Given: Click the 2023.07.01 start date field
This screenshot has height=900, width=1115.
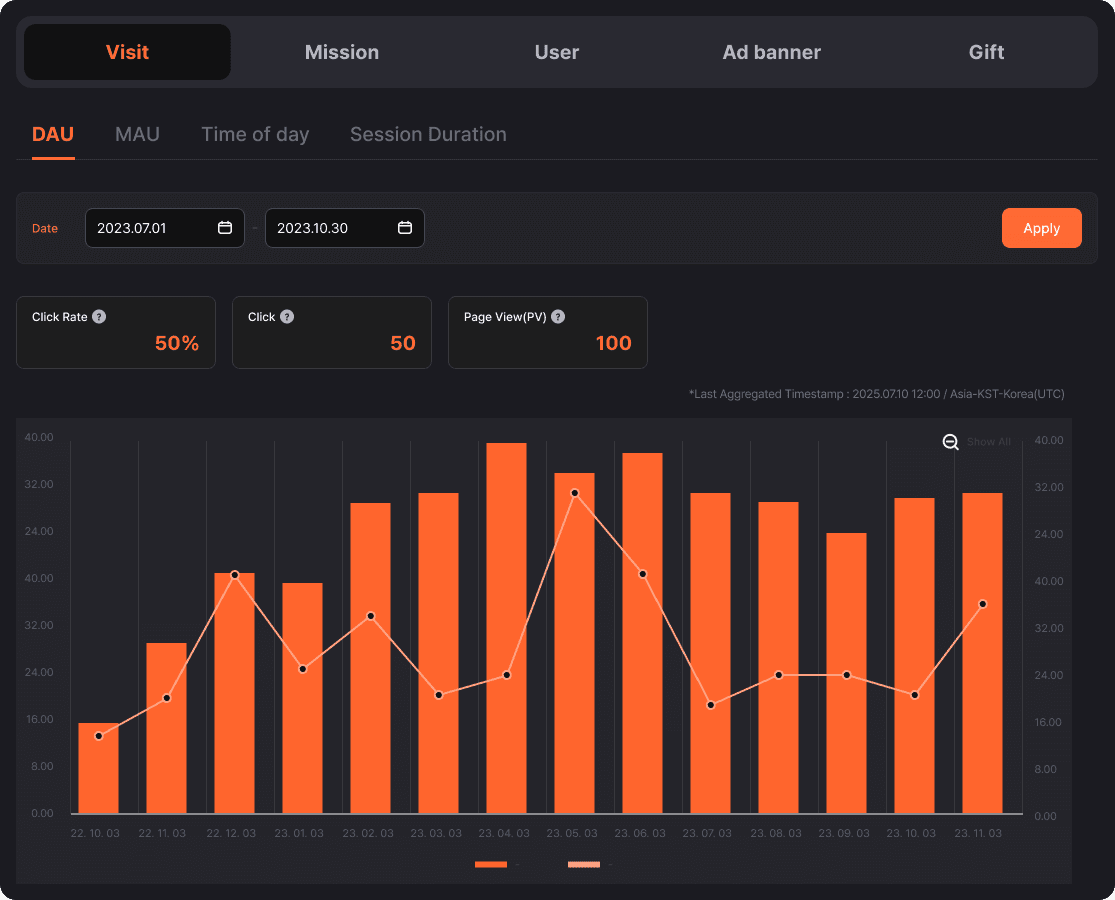Looking at the screenshot, I should point(165,228).
